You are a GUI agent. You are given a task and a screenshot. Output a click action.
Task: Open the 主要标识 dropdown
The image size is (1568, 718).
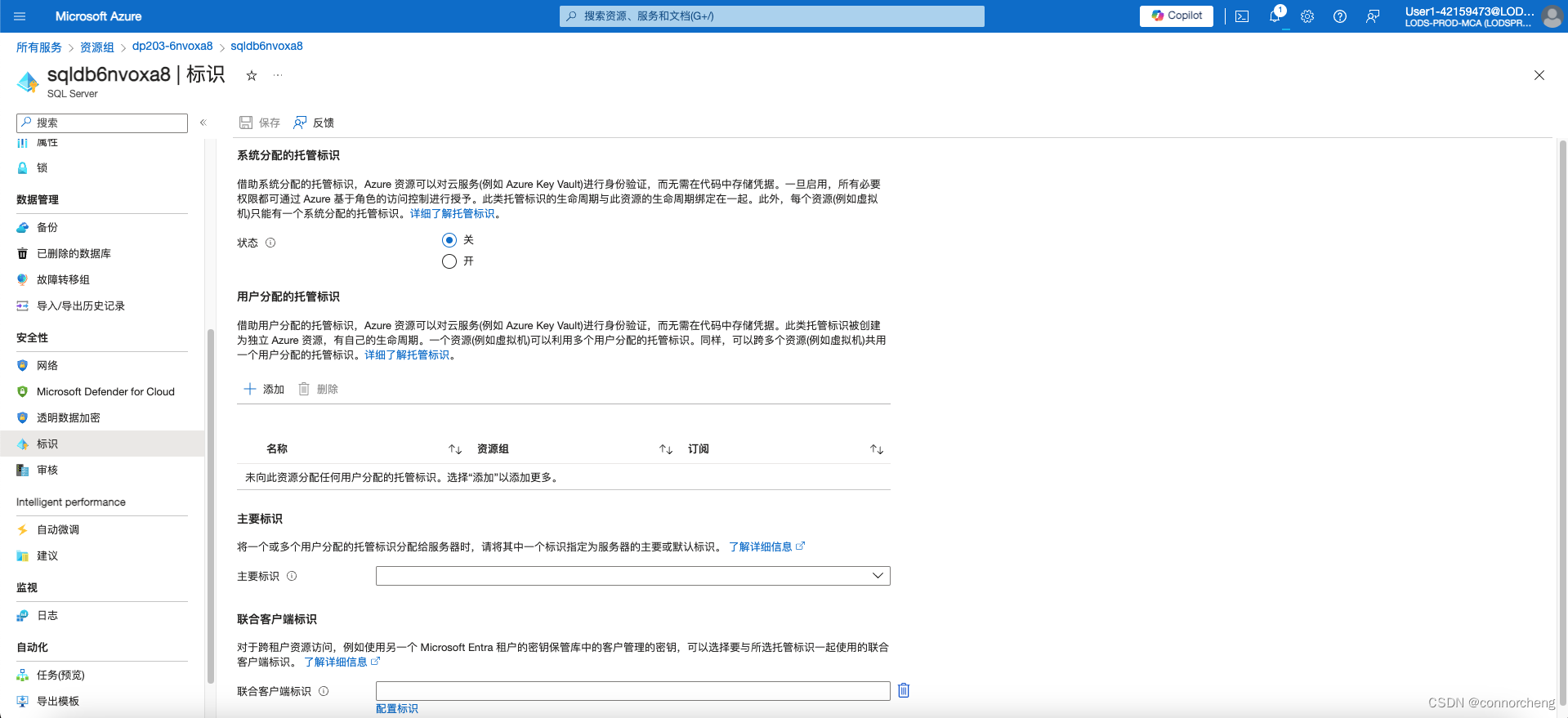pos(633,576)
